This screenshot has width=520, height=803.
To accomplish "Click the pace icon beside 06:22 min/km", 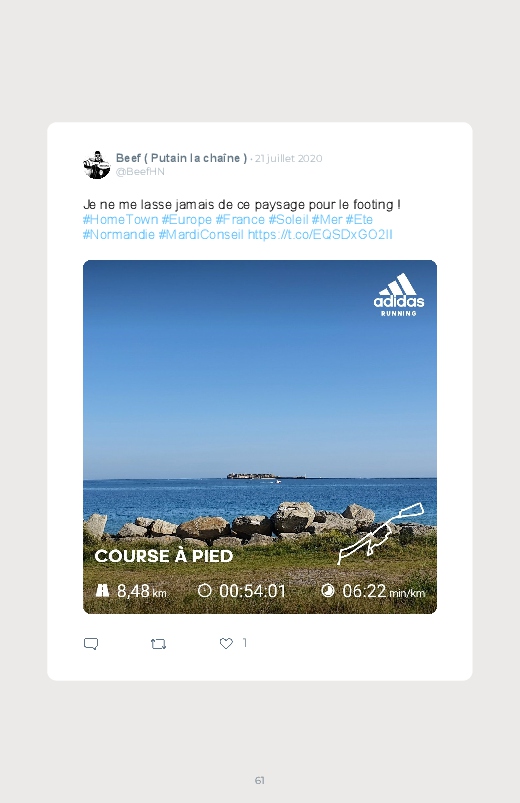I will pyautogui.click(x=328, y=590).
